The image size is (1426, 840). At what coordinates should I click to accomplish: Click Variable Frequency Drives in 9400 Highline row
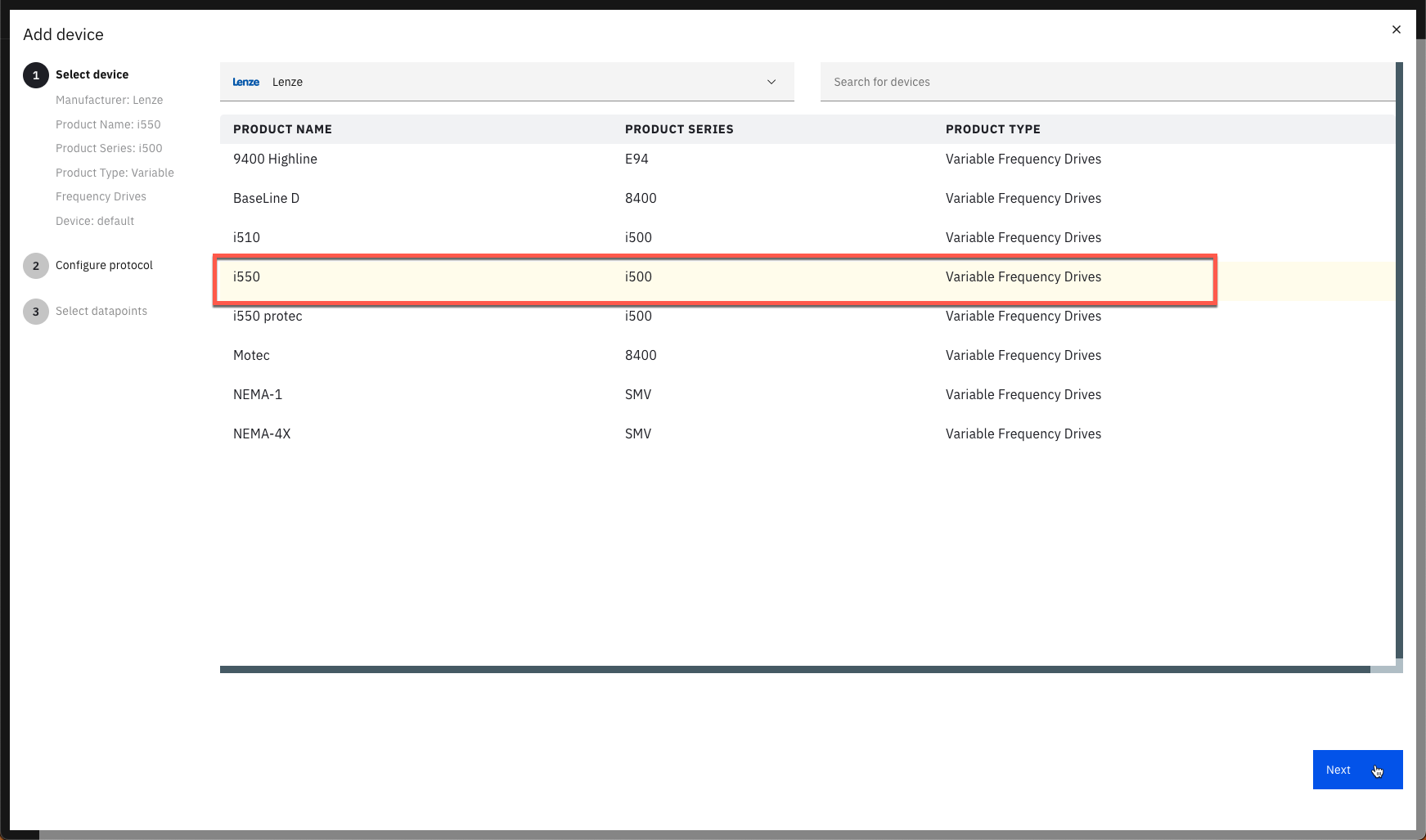tap(1023, 159)
